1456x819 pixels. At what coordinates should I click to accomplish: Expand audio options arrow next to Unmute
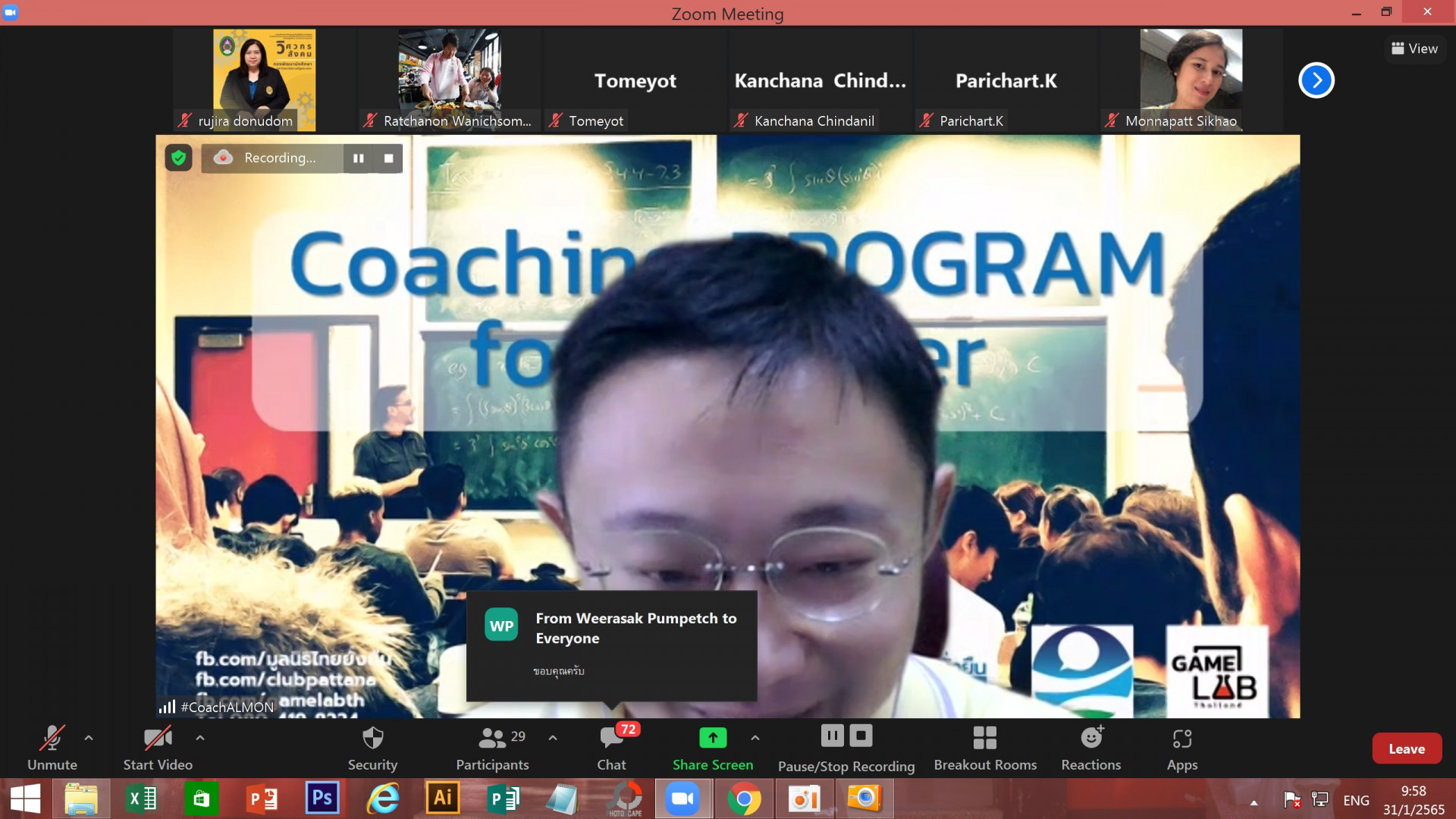click(89, 738)
